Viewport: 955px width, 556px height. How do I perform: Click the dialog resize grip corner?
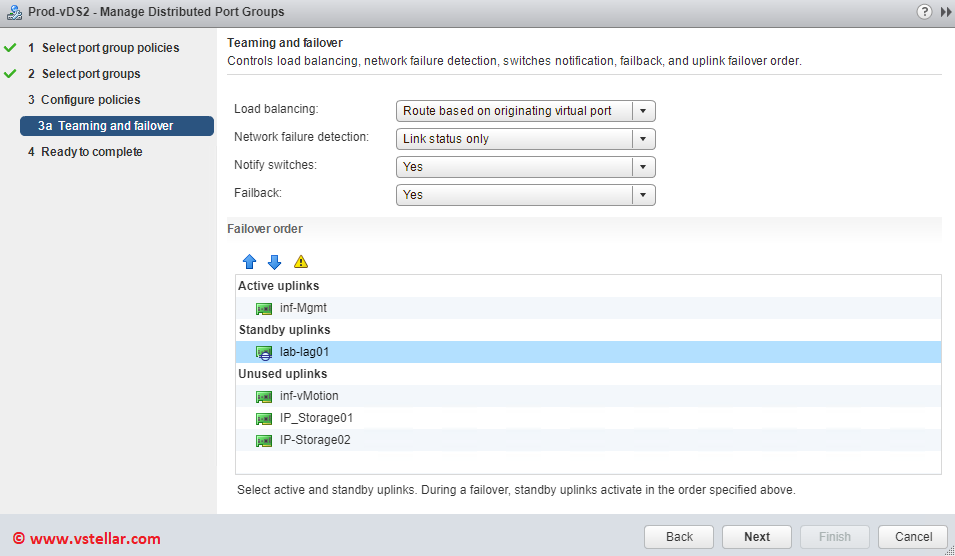click(950, 551)
